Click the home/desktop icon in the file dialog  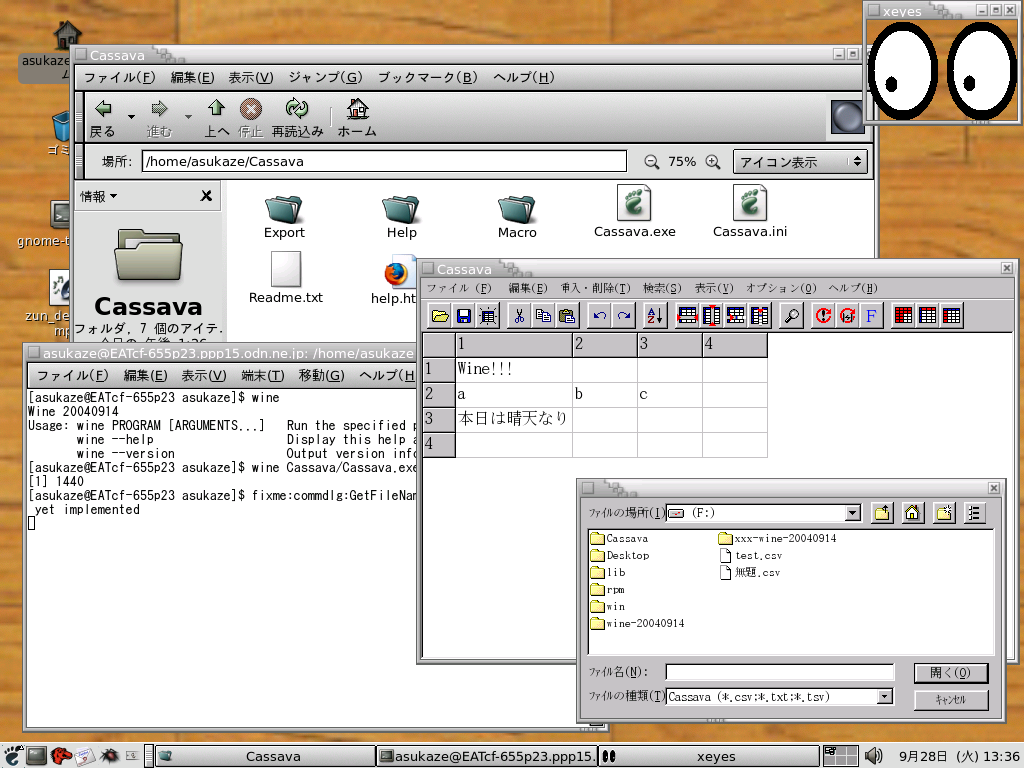[912, 513]
